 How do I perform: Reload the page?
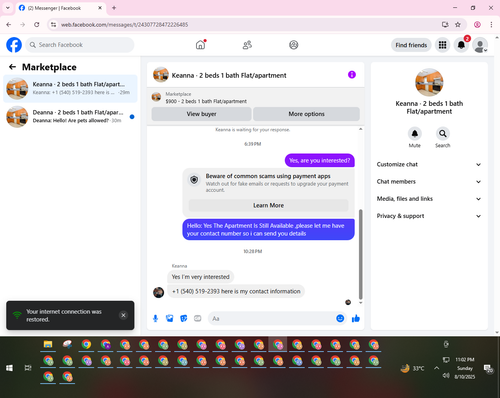point(37,24)
